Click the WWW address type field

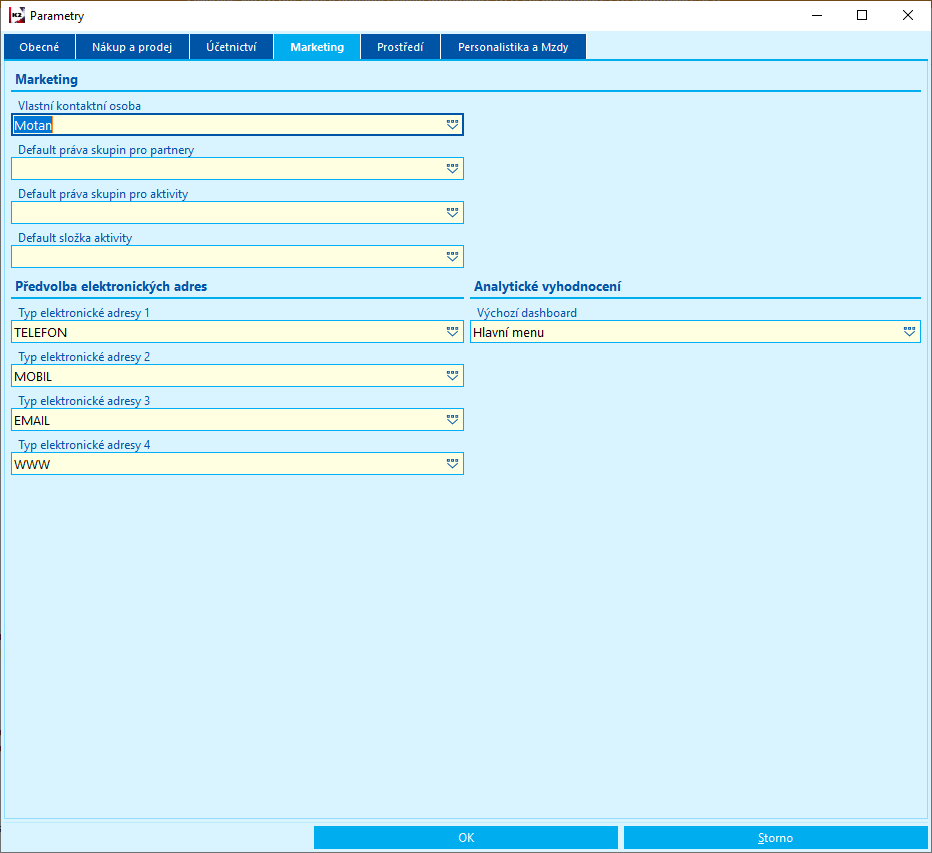click(x=237, y=464)
